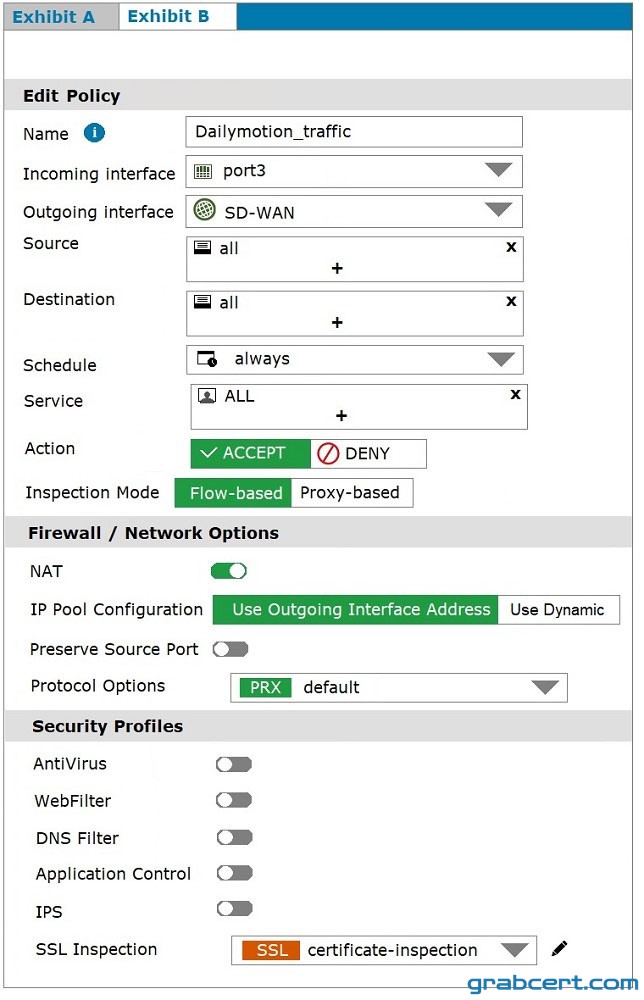The image size is (644, 1000).
Task: Enable the Application Control toggle
Action: (235, 872)
